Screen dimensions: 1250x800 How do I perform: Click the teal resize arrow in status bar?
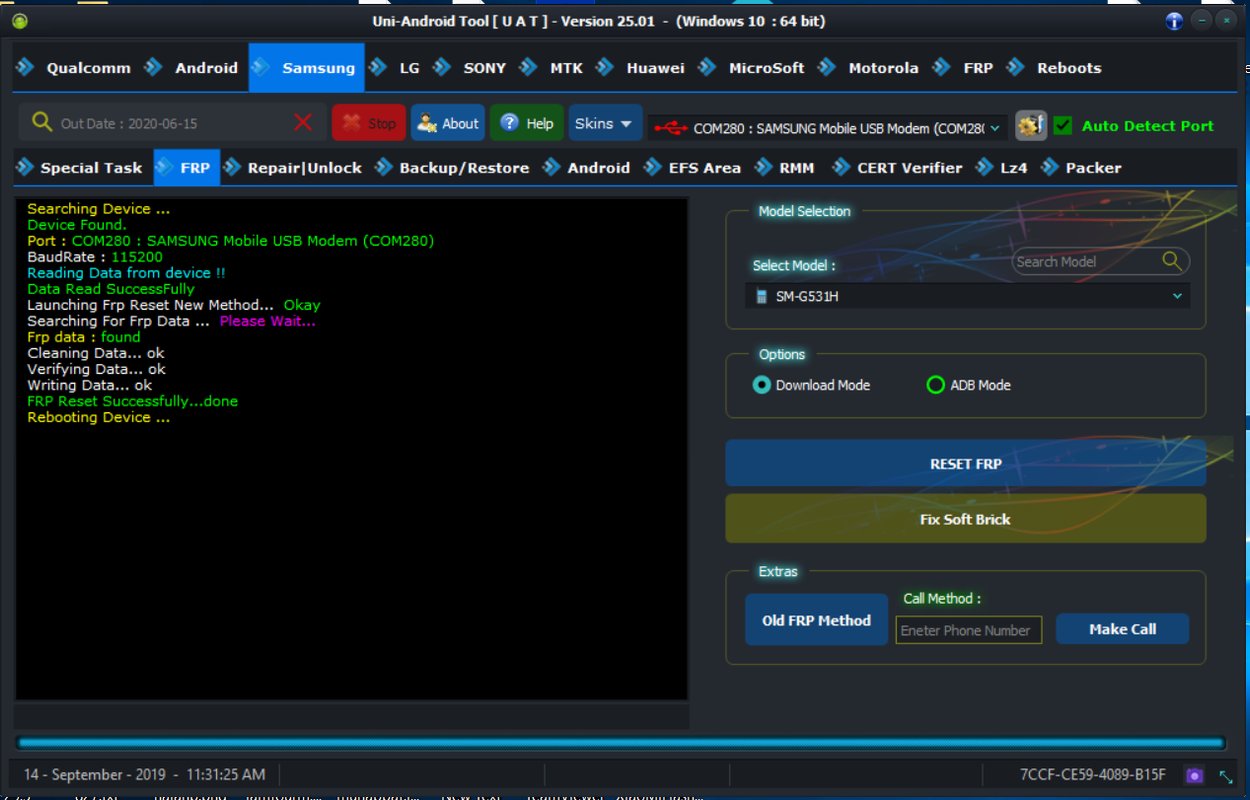pos(1226,775)
